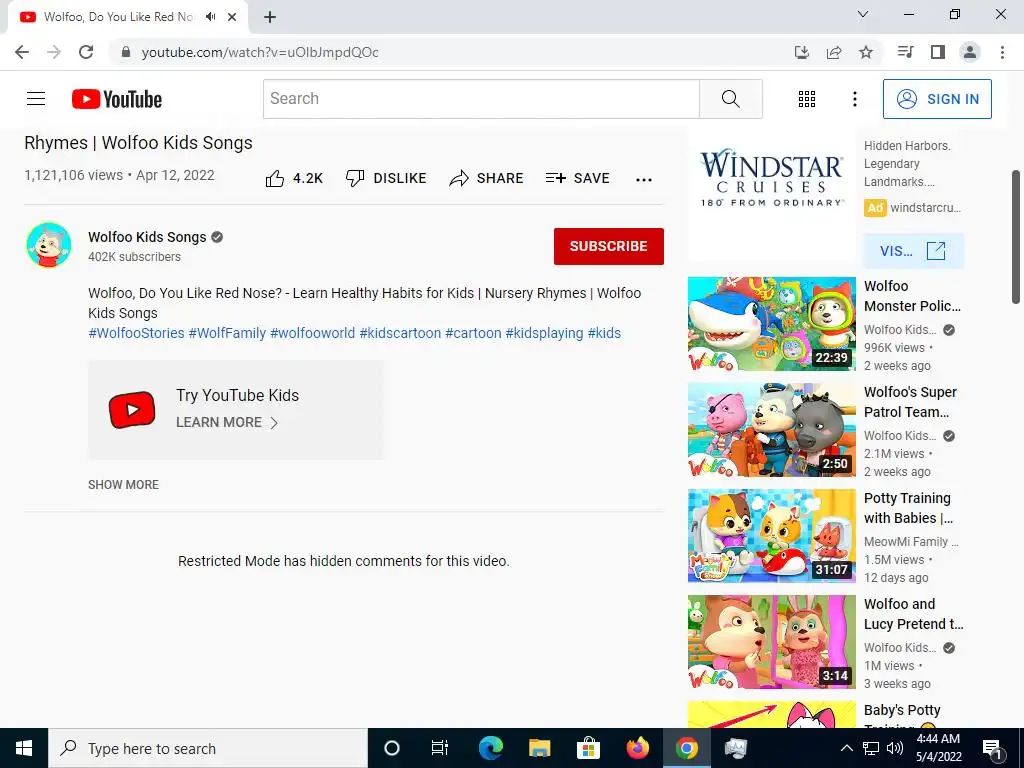Open Wolfoo's Super Patrol Team thumbnail

point(771,430)
